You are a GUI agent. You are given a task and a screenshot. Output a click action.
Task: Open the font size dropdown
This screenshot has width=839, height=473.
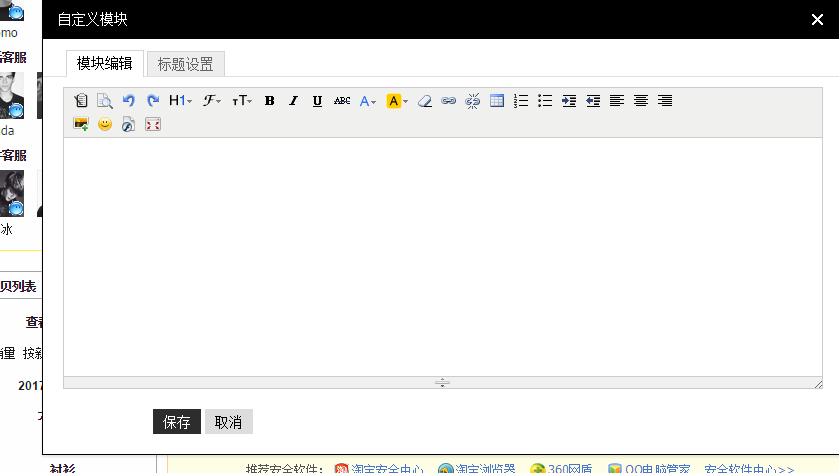[x=242, y=101]
